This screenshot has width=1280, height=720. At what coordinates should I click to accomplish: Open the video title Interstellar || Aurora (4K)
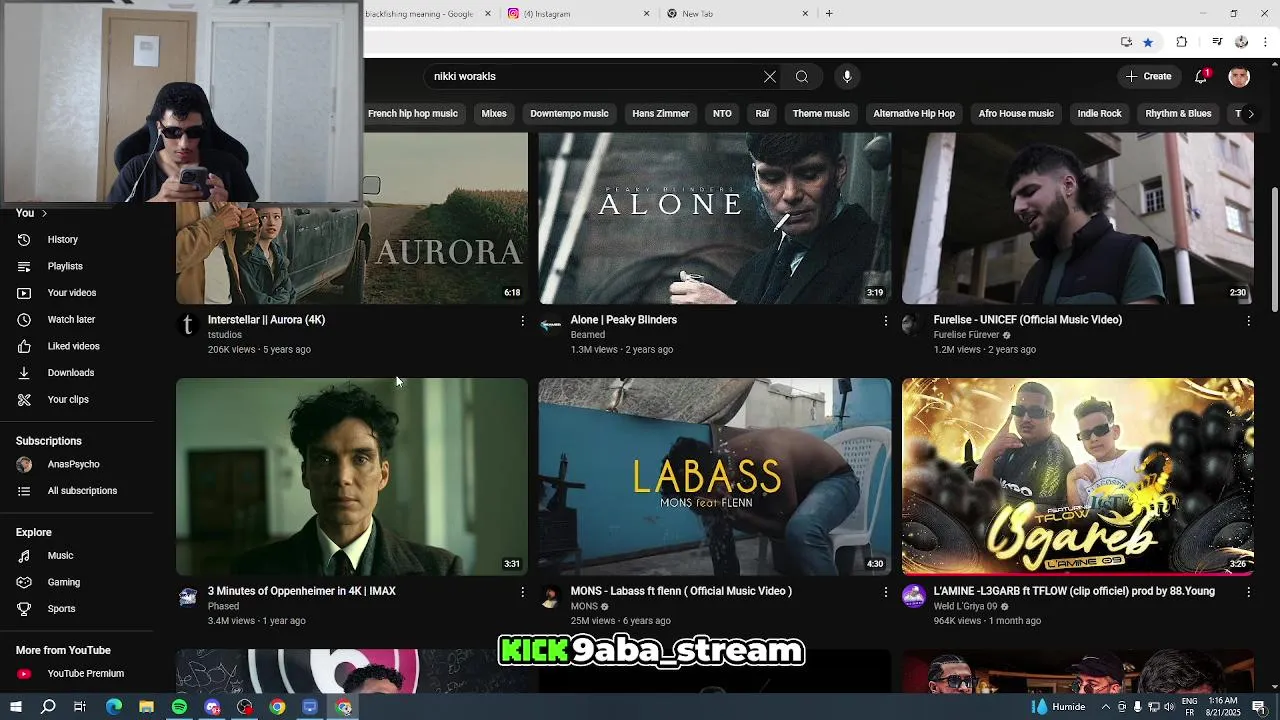(x=266, y=320)
